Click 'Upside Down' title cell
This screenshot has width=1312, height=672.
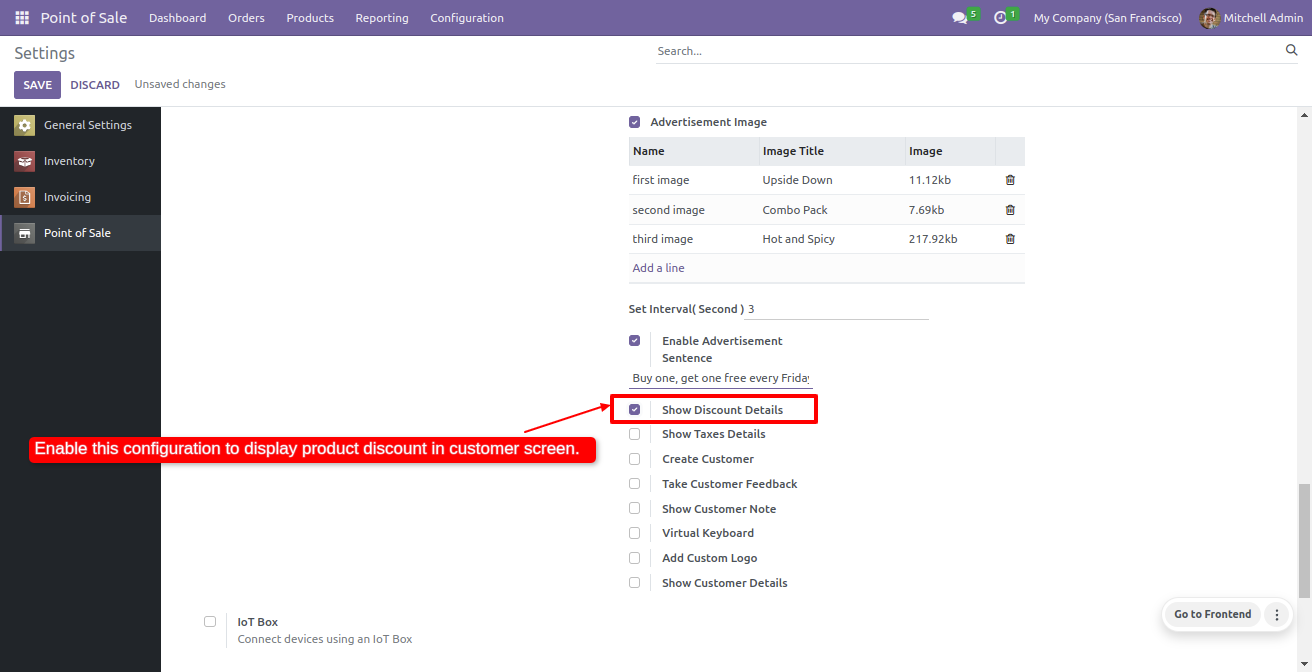coord(832,180)
